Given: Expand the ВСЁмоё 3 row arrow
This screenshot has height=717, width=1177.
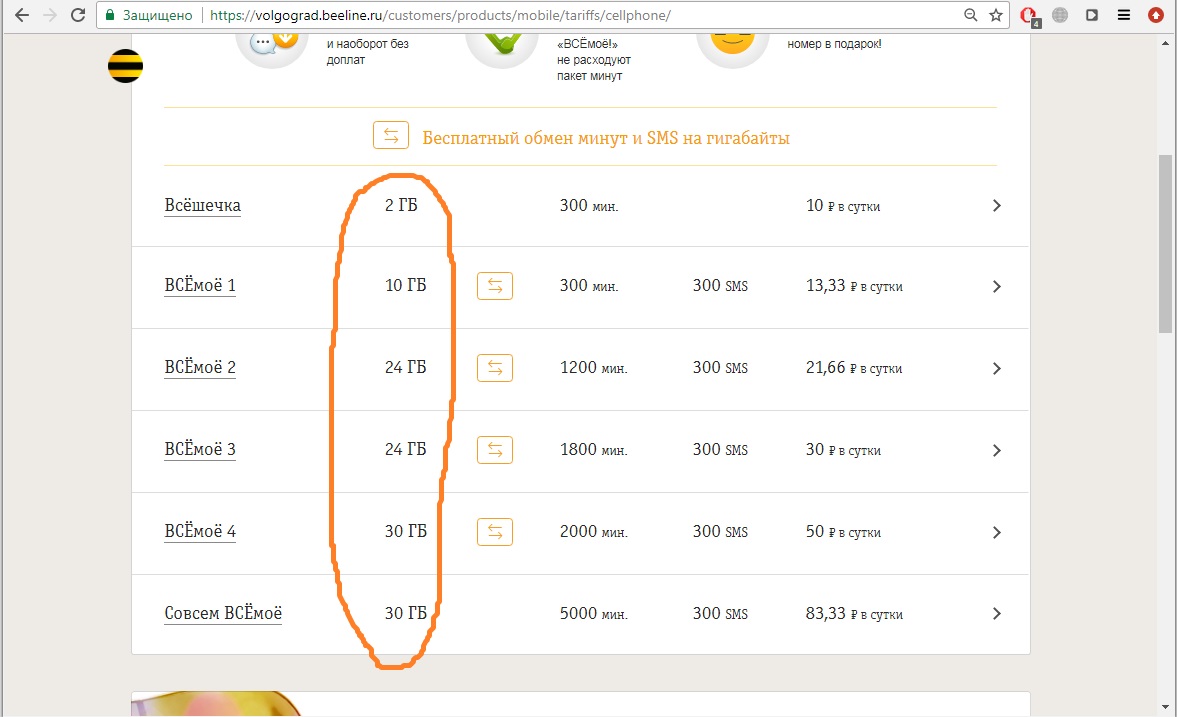Looking at the screenshot, I should click(997, 450).
